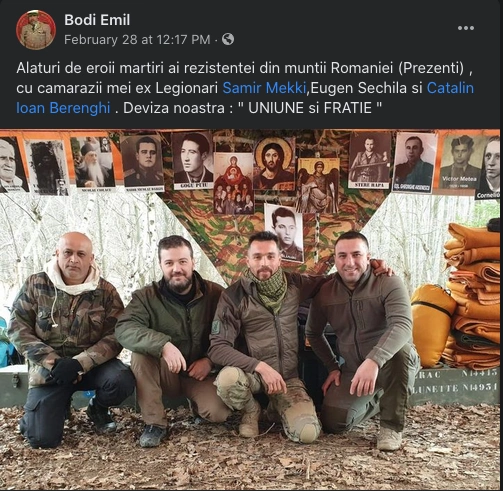Open the three-dot post options menu

[x=466, y=28]
